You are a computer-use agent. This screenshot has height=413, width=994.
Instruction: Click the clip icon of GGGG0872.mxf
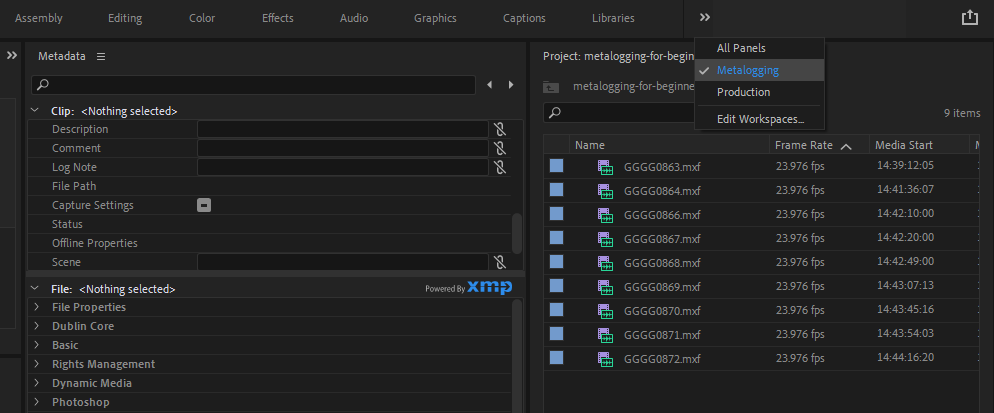(605, 359)
